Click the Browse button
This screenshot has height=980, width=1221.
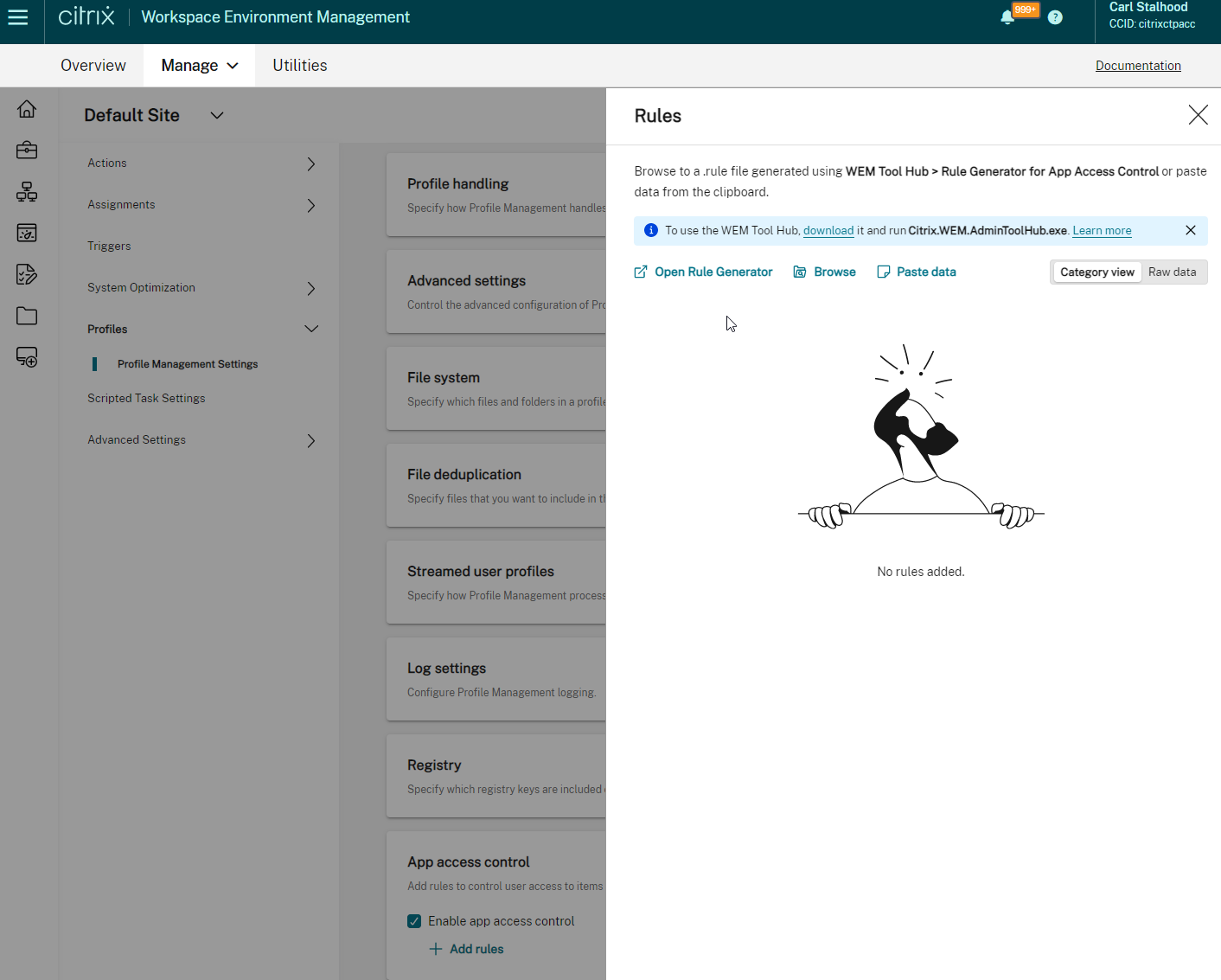coord(825,272)
